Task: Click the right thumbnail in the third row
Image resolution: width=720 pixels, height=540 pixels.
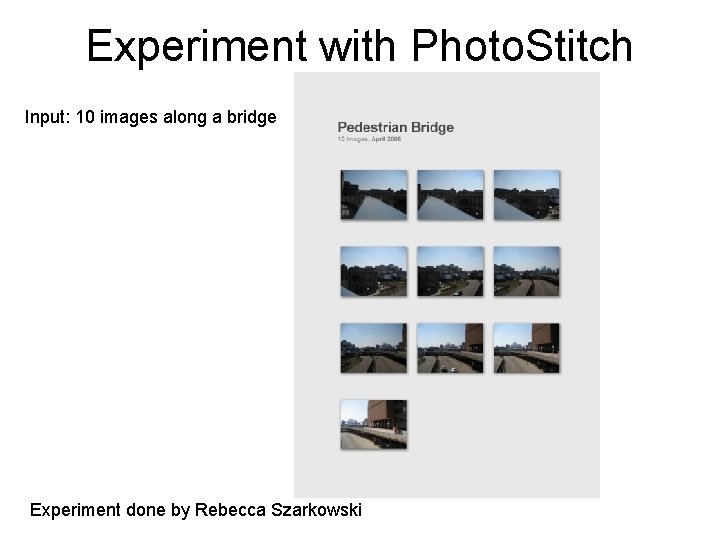Action: click(527, 348)
